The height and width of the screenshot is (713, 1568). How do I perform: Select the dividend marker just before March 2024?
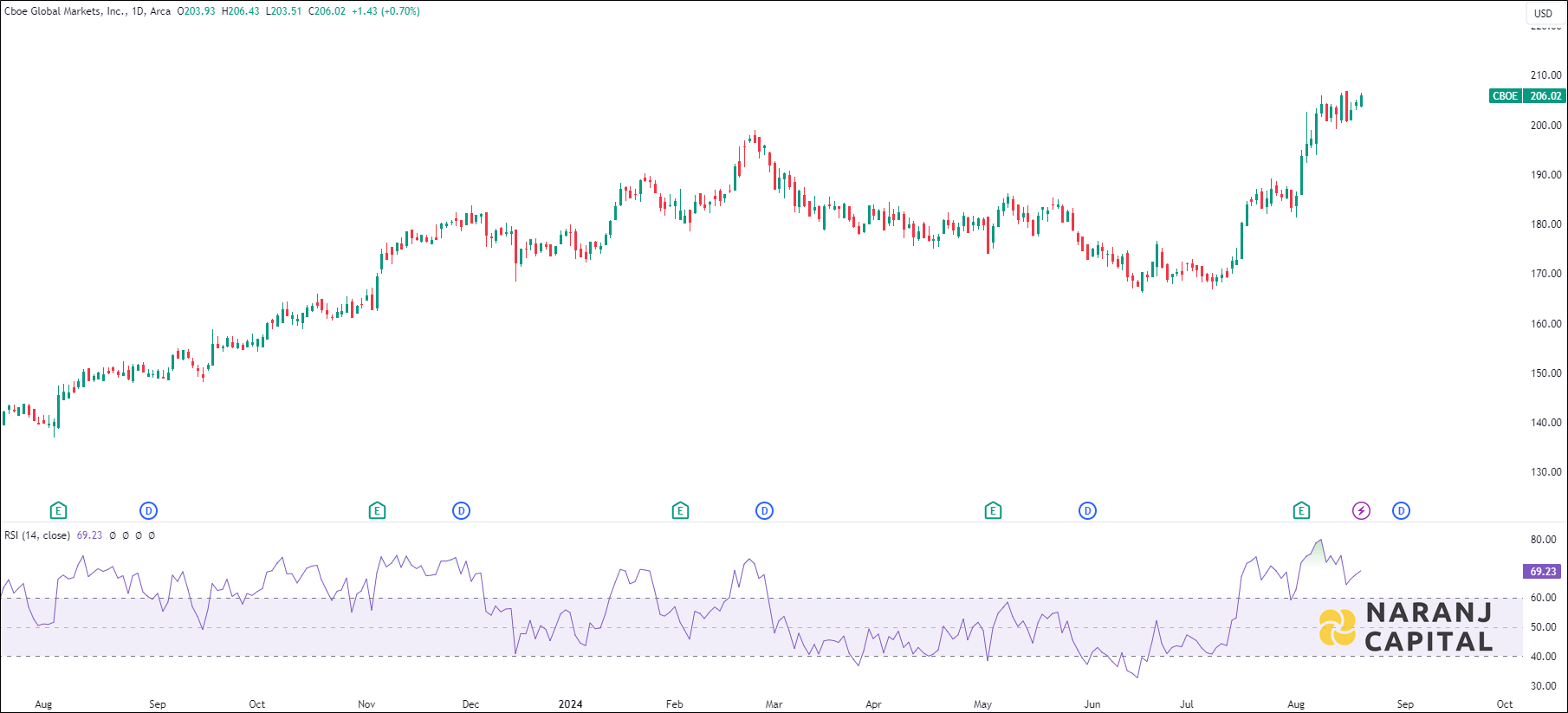(765, 511)
